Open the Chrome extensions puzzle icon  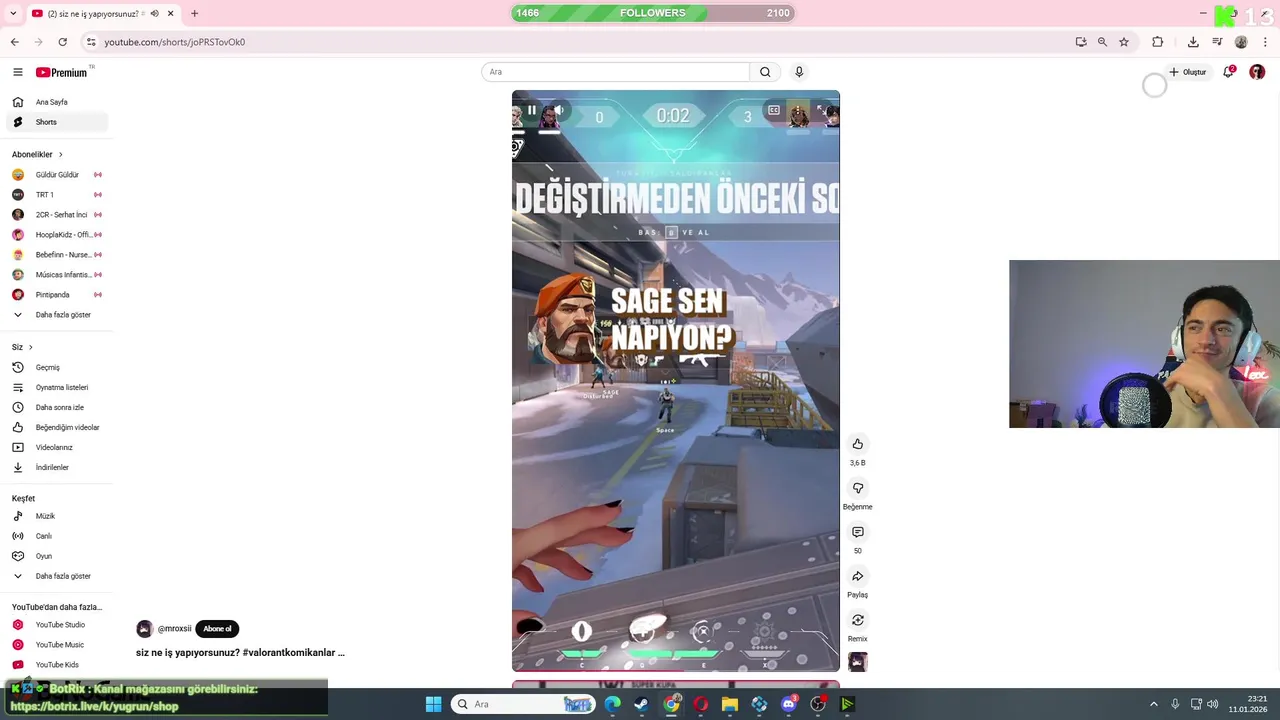pos(1157,42)
